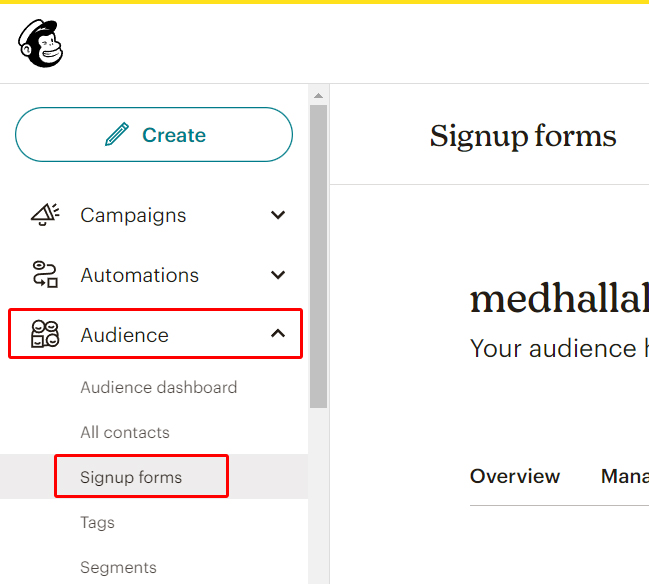649x584 pixels.
Task: Select Signup forms in sidebar
Action: [131, 477]
